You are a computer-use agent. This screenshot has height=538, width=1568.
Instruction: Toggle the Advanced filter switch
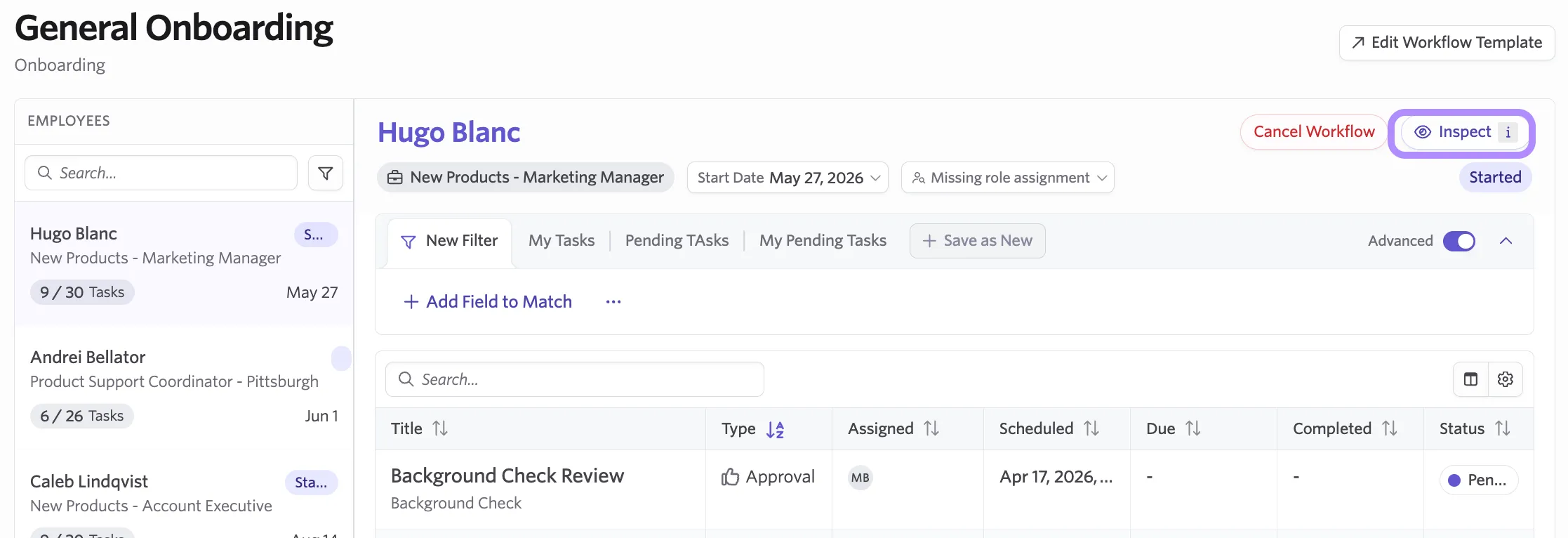point(1459,241)
